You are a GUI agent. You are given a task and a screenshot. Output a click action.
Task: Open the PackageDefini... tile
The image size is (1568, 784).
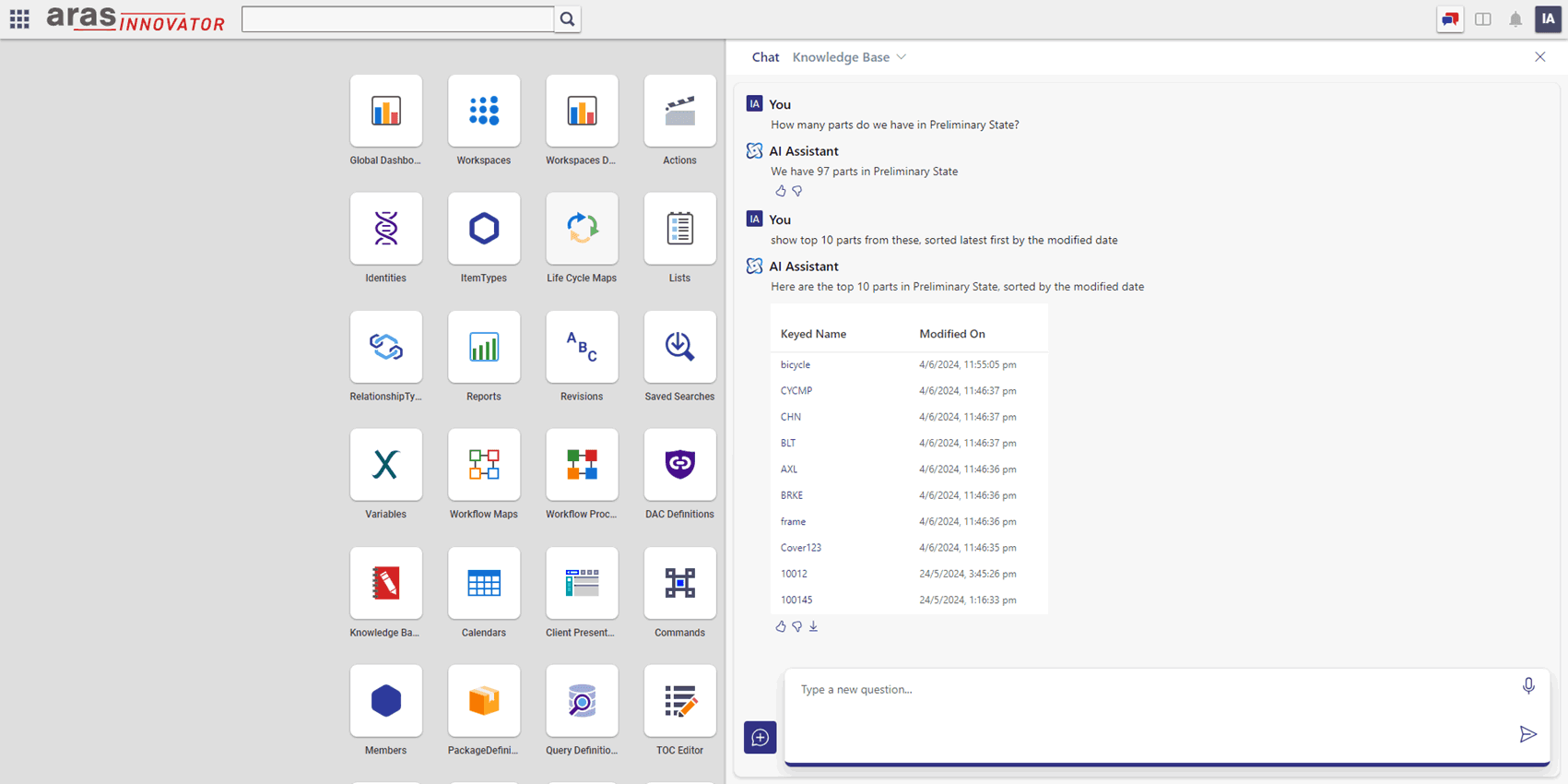point(484,700)
